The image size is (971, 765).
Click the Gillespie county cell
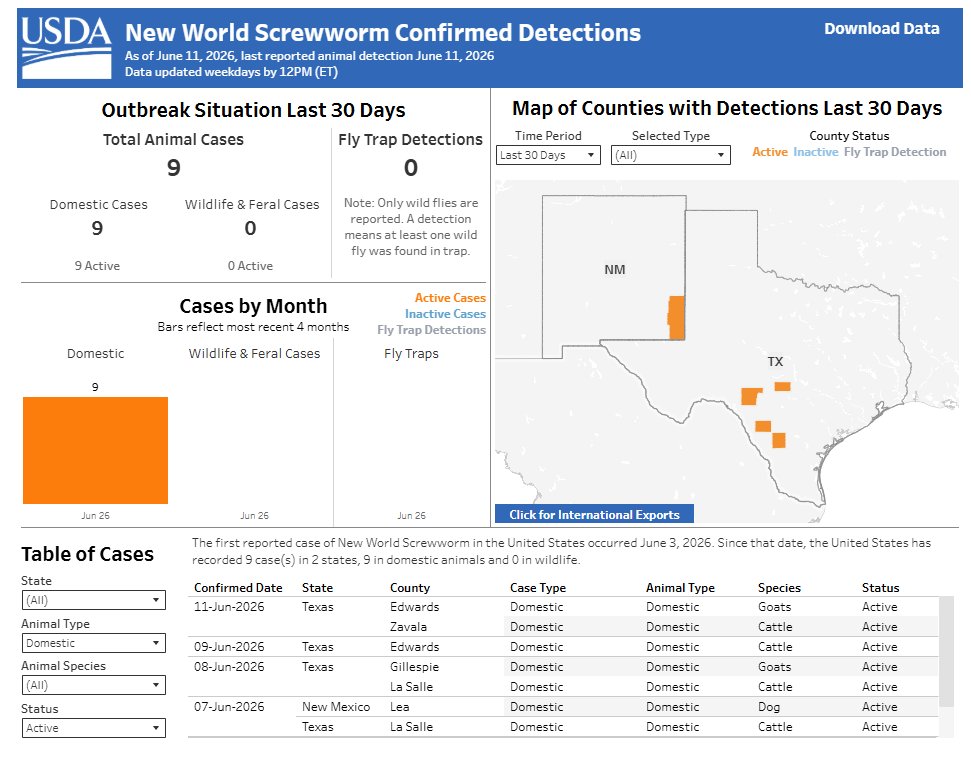[414, 667]
